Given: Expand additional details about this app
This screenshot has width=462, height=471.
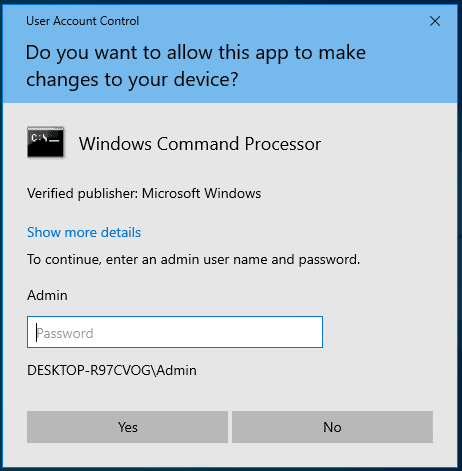Looking at the screenshot, I should pyautogui.click(x=84, y=232).
